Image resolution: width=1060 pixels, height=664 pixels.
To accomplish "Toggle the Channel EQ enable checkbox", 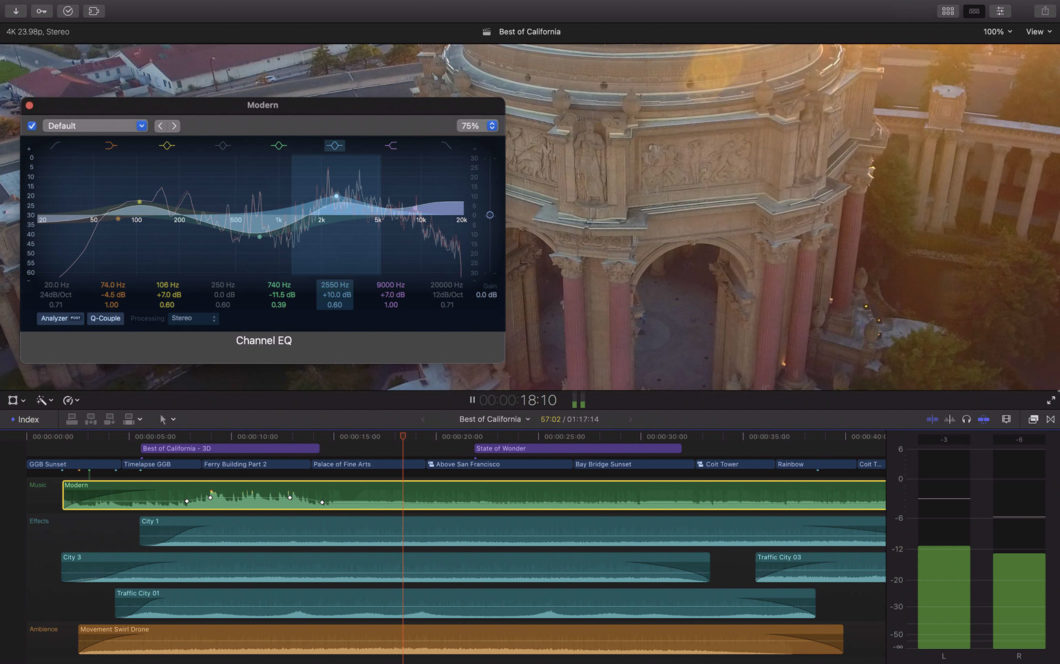I will (x=32, y=126).
